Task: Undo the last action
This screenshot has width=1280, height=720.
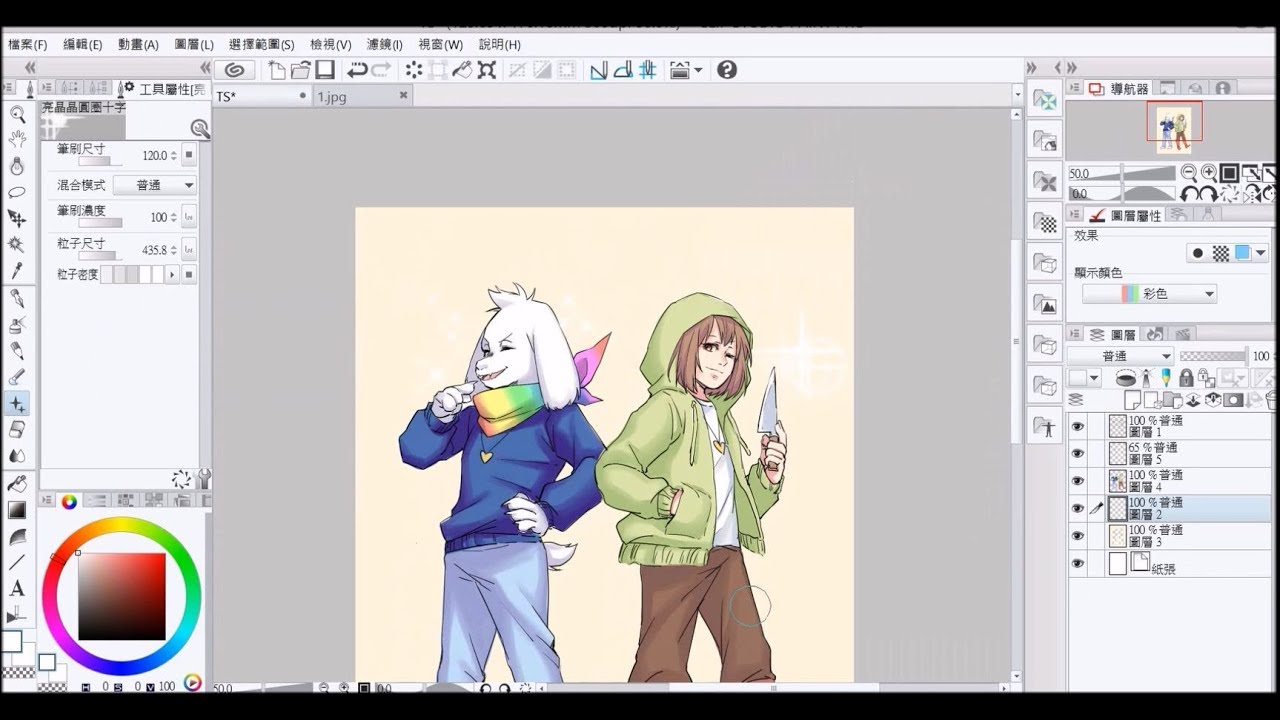Action: (357, 70)
